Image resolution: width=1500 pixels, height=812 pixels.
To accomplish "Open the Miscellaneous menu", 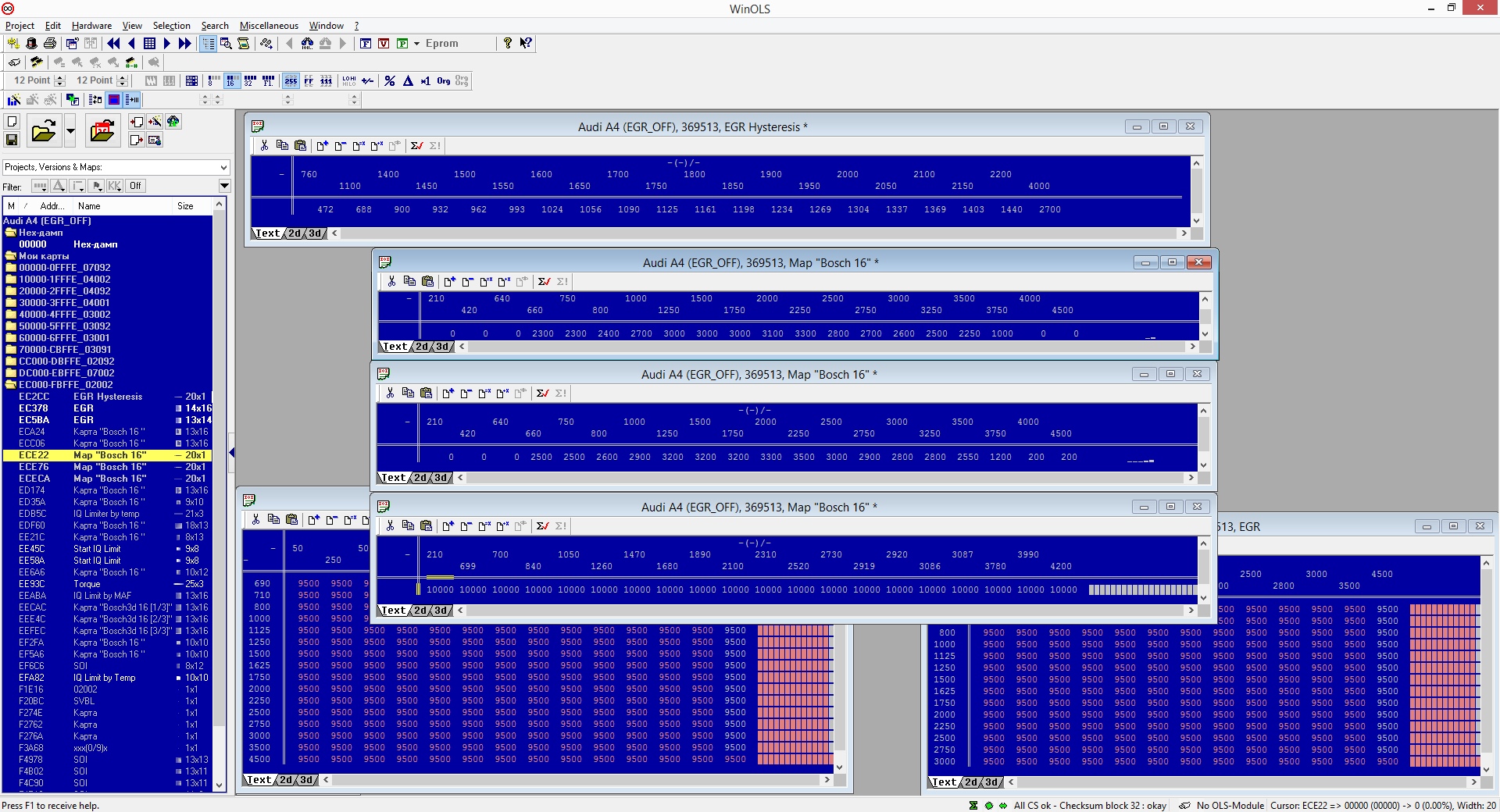I will click(269, 26).
